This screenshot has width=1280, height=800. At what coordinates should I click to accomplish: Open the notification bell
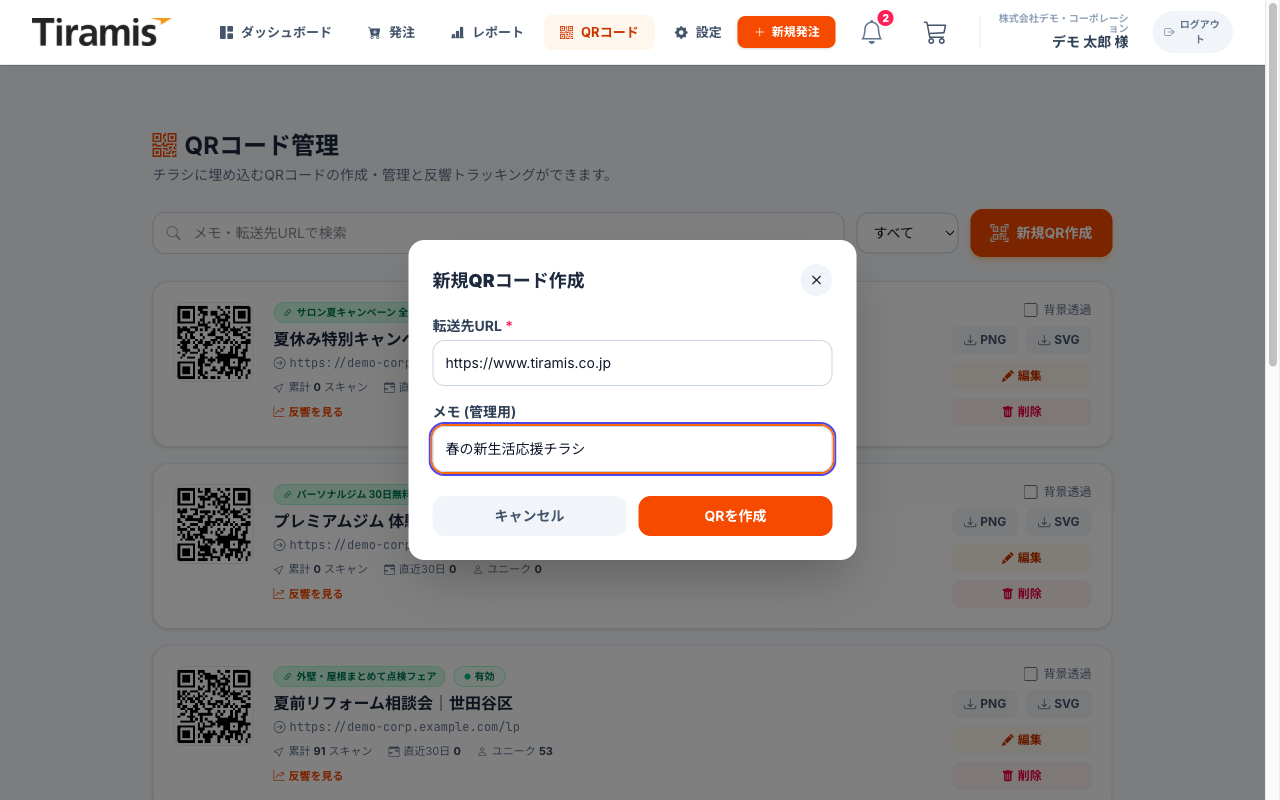click(872, 32)
